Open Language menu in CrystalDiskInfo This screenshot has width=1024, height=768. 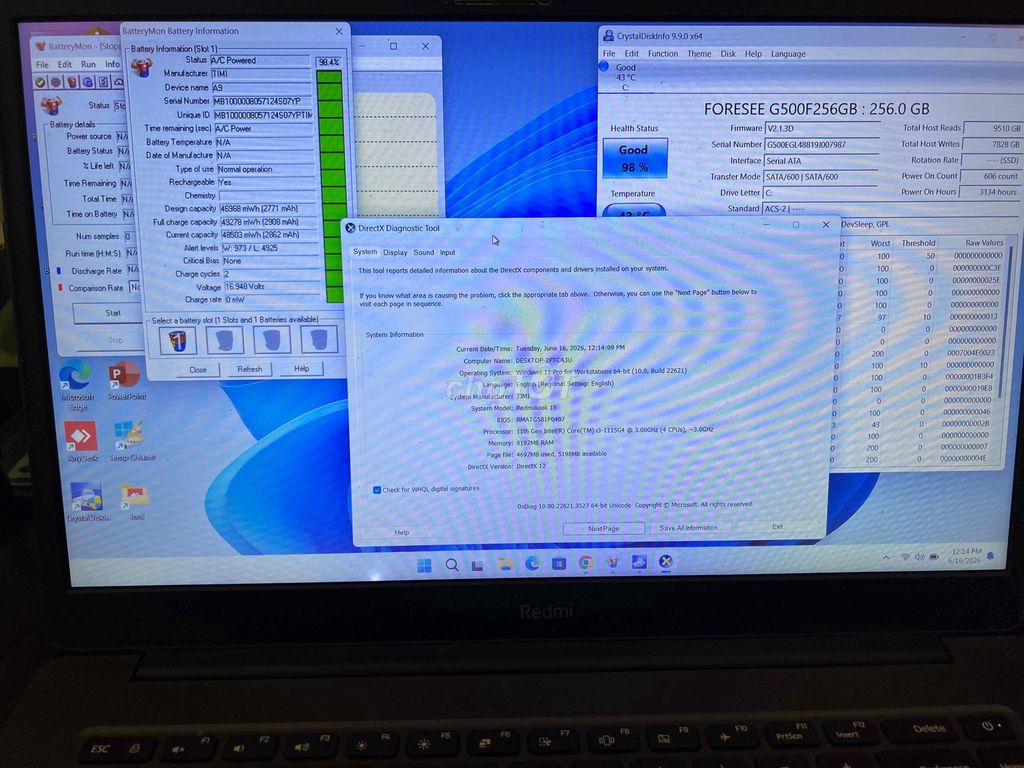[x=788, y=54]
